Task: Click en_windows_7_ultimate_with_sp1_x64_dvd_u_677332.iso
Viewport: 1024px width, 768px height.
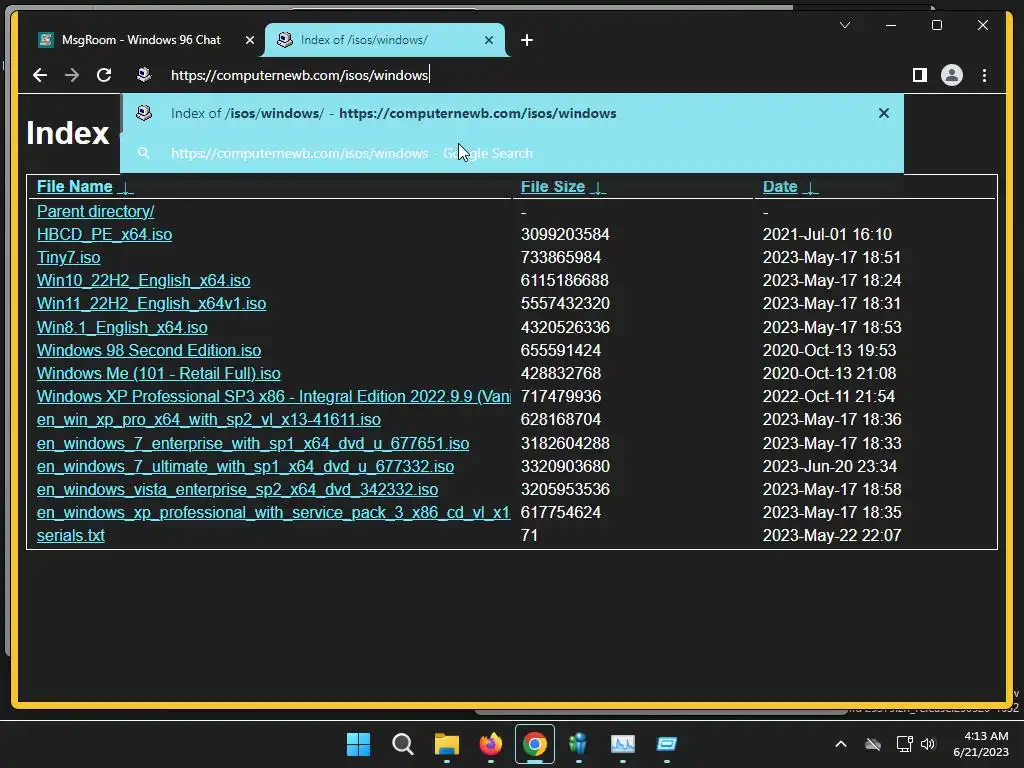Action: tap(246, 466)
